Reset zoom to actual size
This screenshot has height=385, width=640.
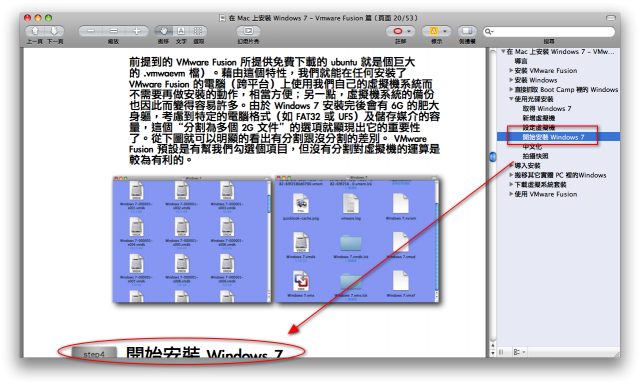coord(113,31)
